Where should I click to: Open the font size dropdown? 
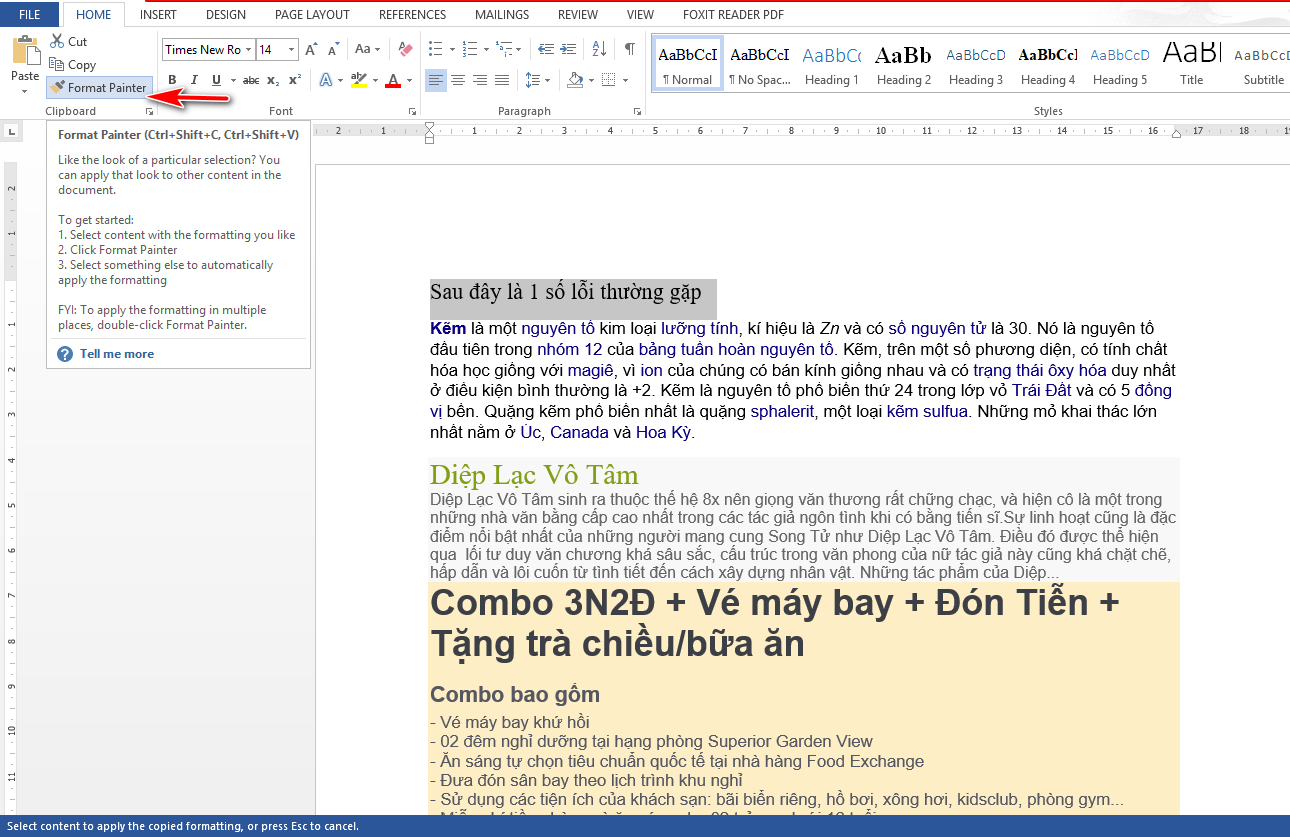[292, 50]
